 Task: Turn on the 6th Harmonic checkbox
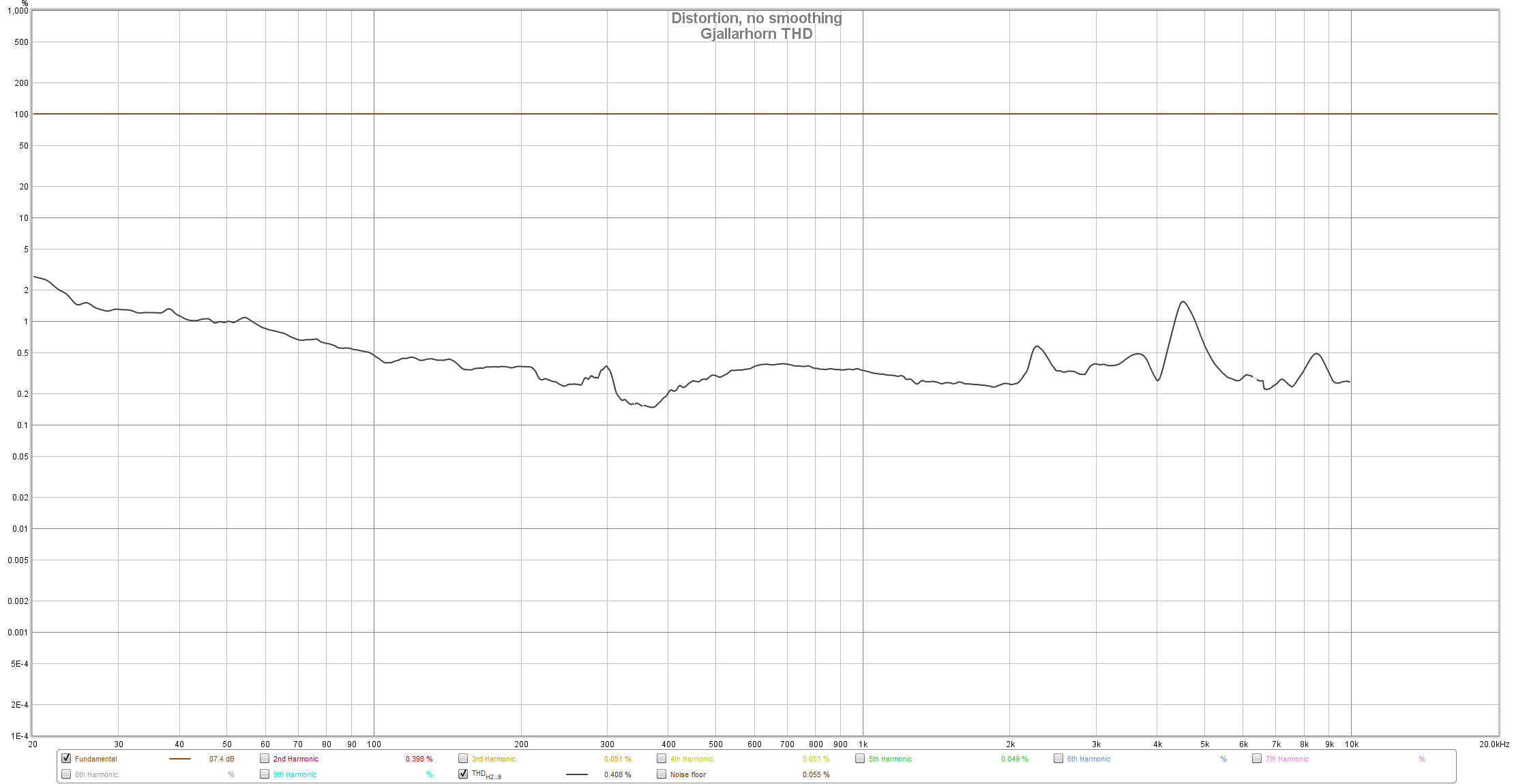coord(1058,758)
